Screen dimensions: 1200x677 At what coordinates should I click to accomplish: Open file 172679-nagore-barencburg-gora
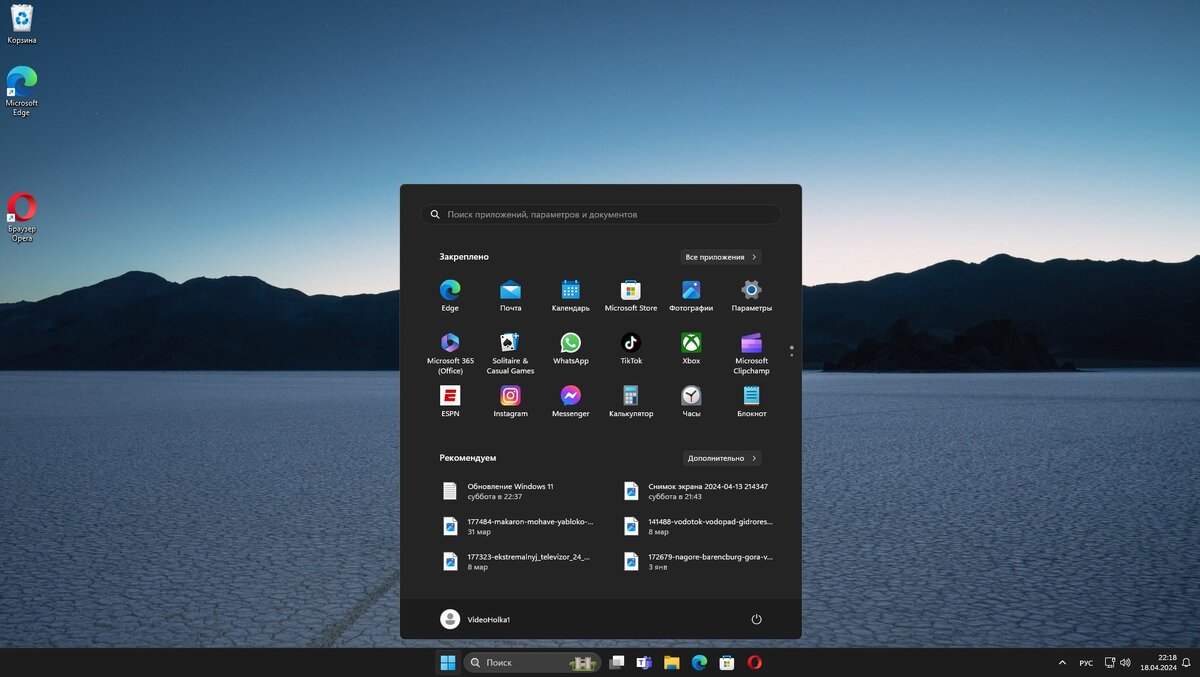coord(699,561)
